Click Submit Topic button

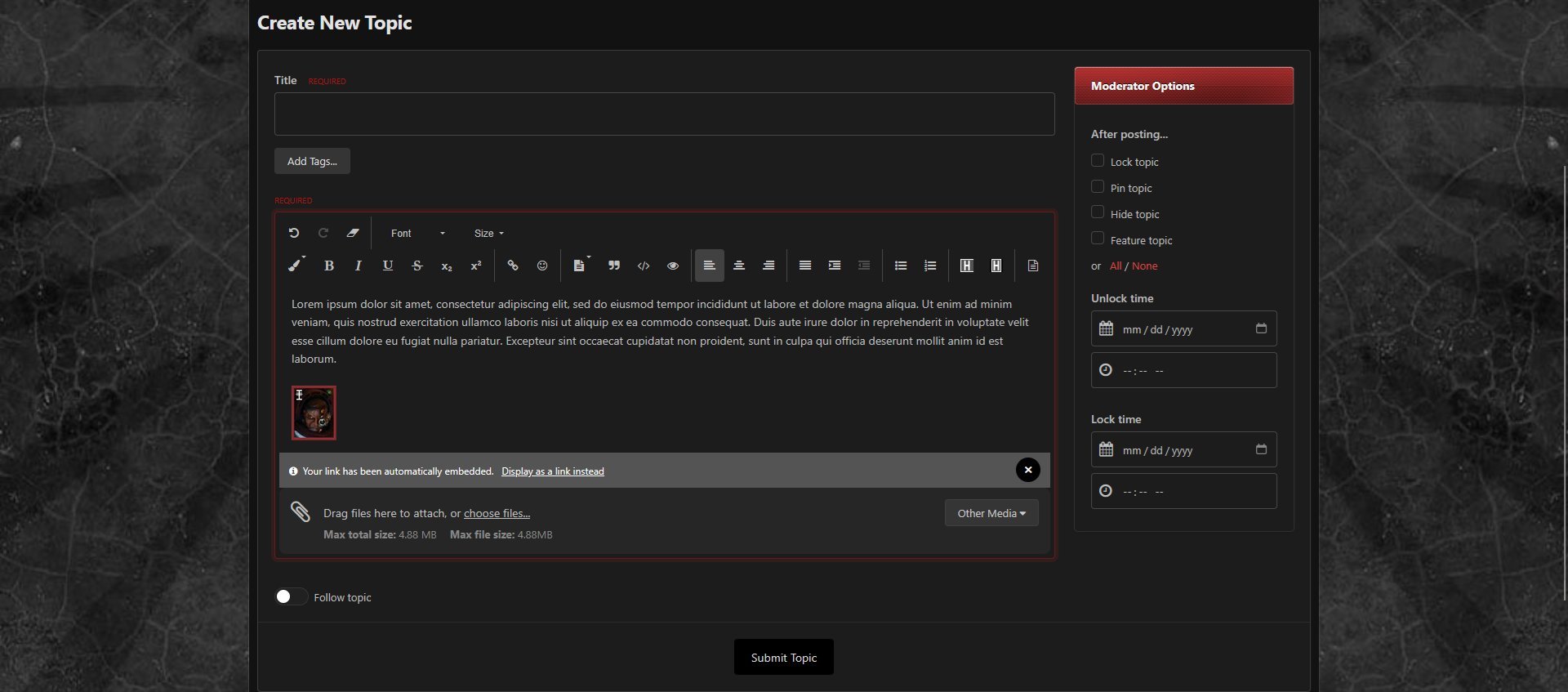click(x=783, y=658)
